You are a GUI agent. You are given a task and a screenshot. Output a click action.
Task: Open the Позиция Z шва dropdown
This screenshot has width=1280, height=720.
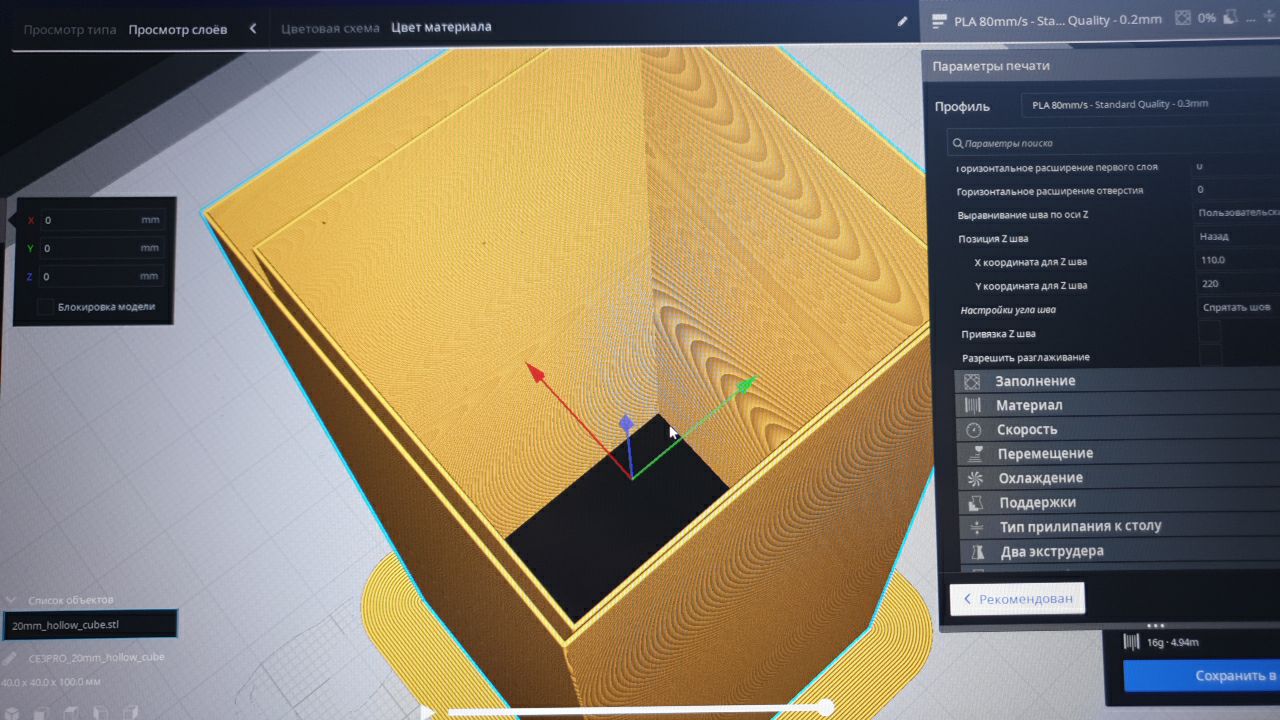(x=1238, y=236)
